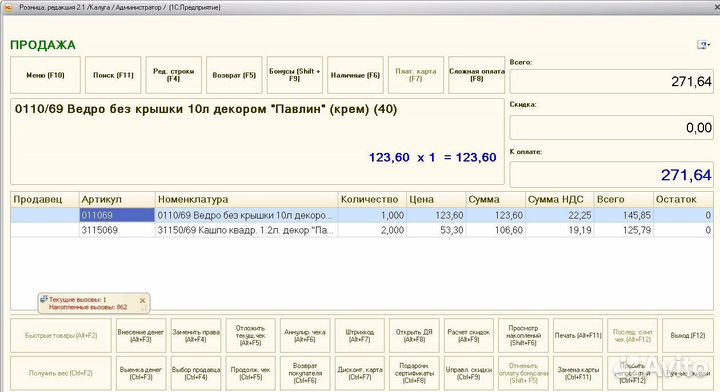Click the current item description panel
This screenshot has height=392, width=720.
pos(257,141)
